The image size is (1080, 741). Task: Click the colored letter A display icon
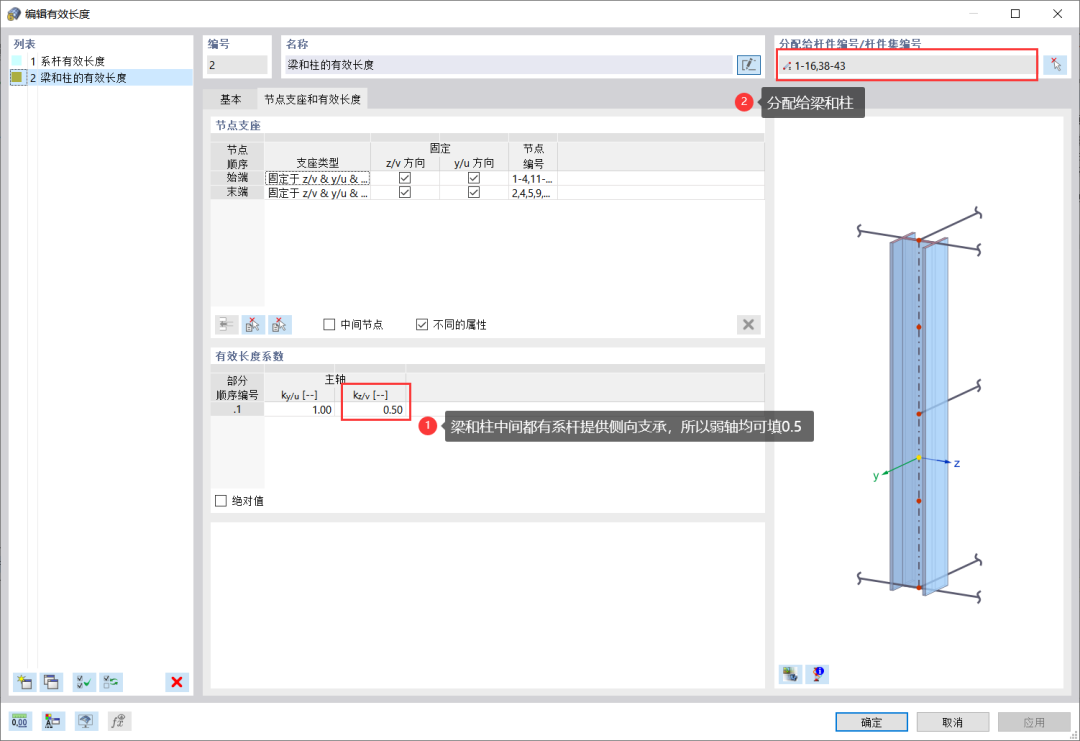click(x=53, y=721)
